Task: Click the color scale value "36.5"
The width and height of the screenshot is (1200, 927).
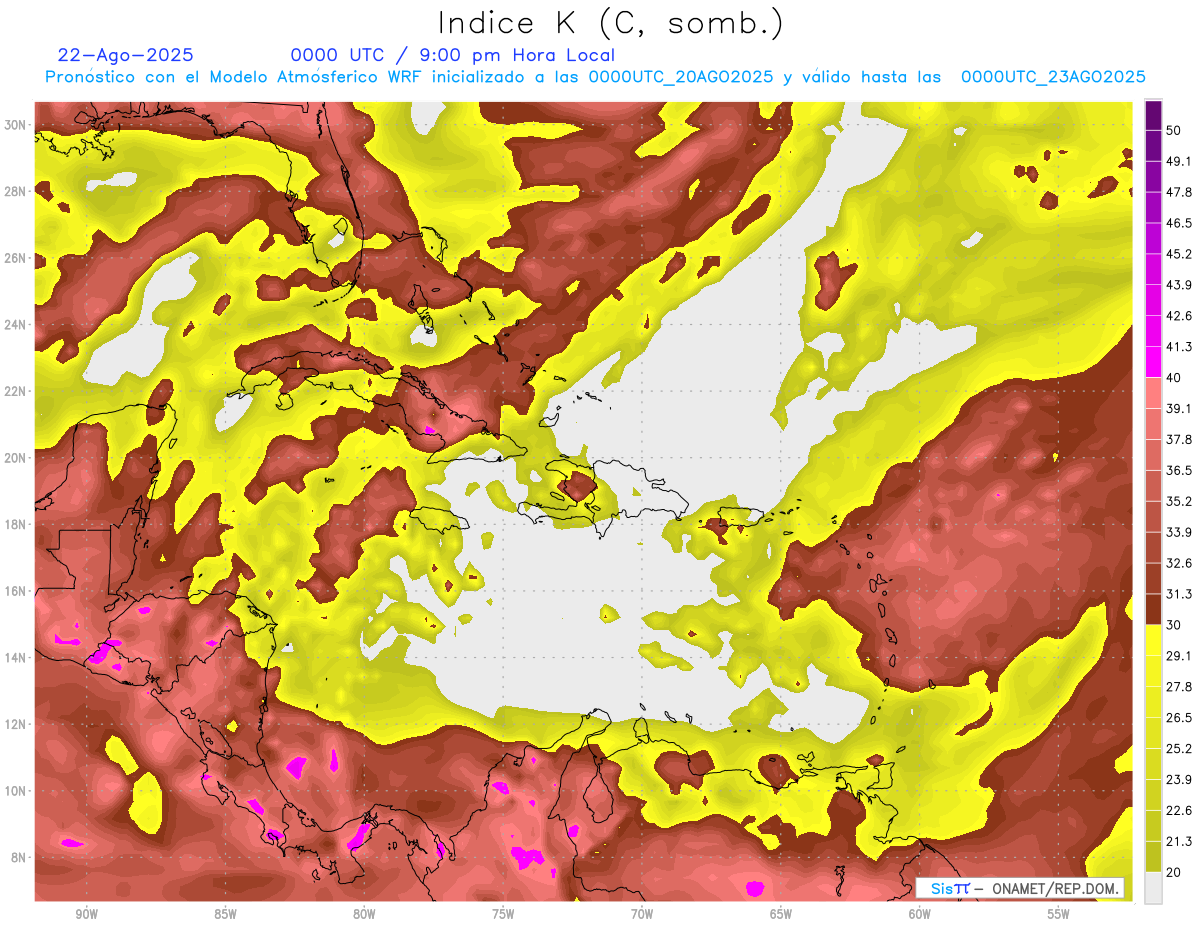Action: pyautogui.click(x=1180, y=470)
